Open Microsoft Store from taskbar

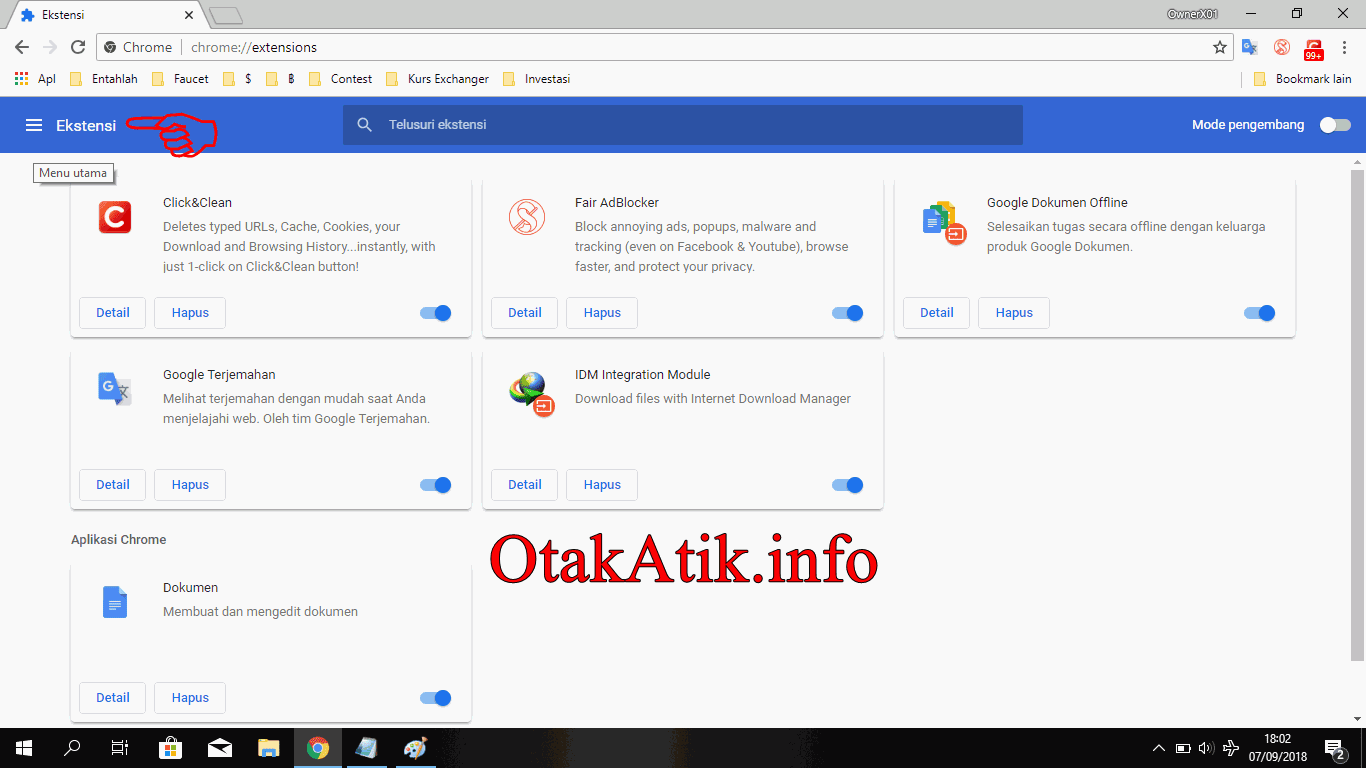(171, 748)
